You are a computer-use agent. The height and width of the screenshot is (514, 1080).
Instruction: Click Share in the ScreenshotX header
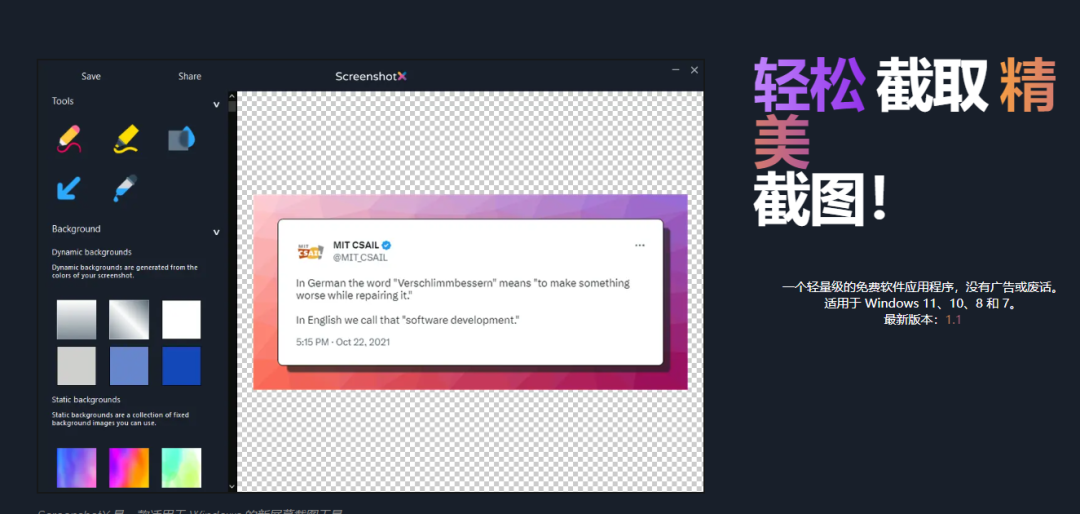point(189,76)
